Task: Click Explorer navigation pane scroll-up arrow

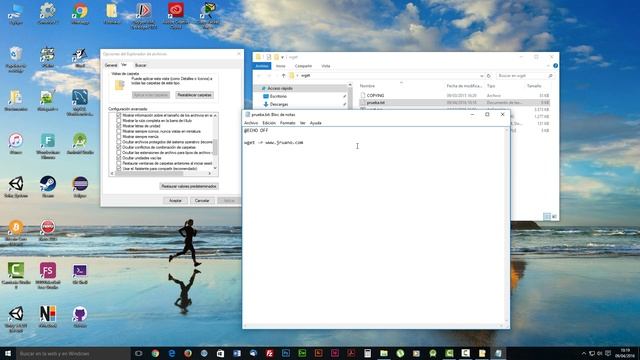Action: tap(350, 85)
